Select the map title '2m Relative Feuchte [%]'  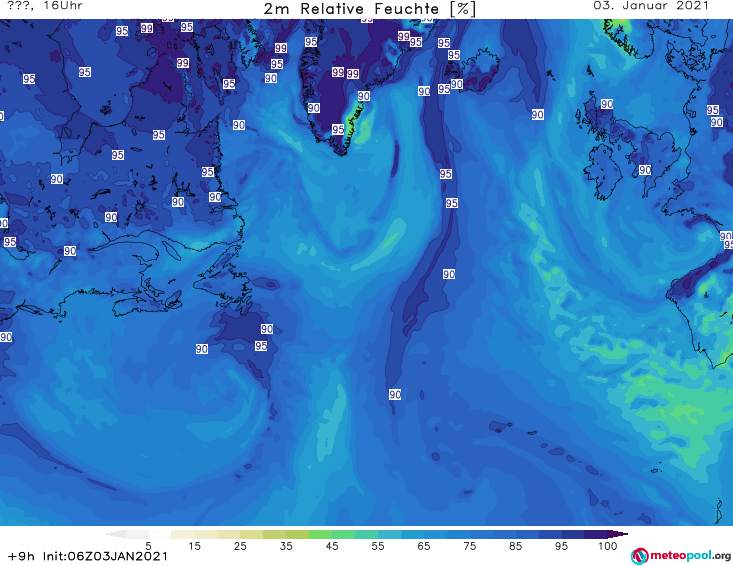(369, 9)
